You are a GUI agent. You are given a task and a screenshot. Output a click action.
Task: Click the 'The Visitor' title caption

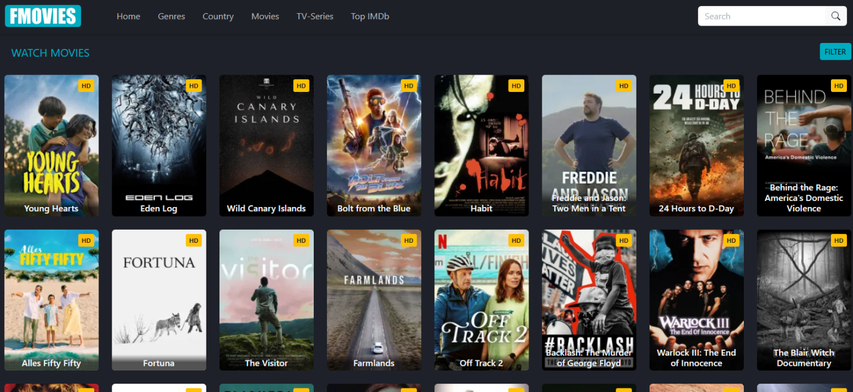267,363
